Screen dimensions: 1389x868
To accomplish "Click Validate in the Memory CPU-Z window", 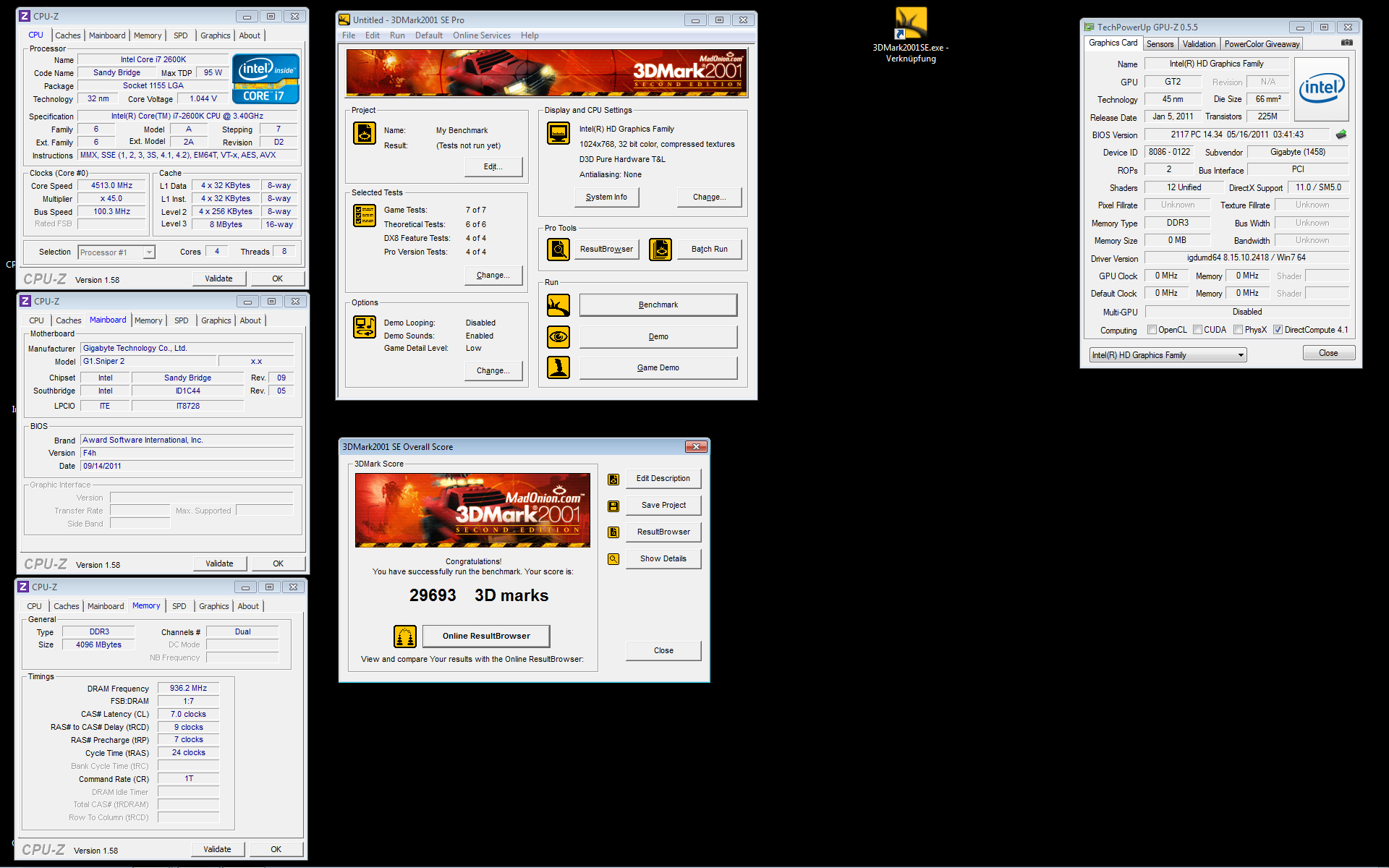I will [218, 849].
